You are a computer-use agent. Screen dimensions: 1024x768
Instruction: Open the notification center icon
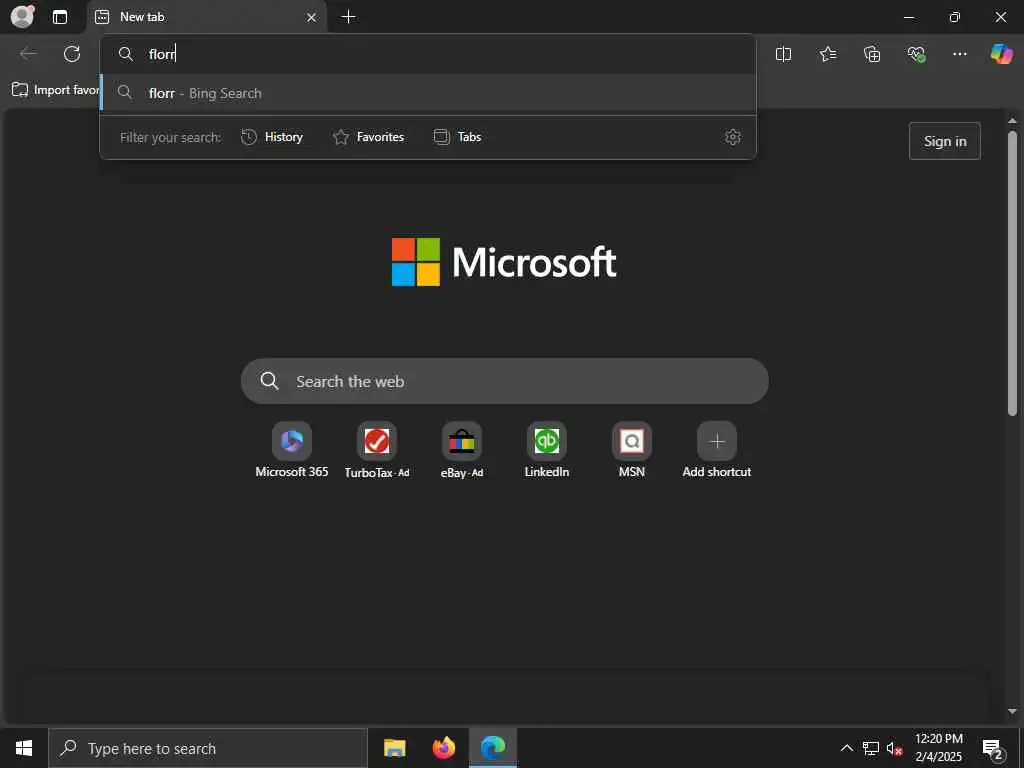click(993, 749)
